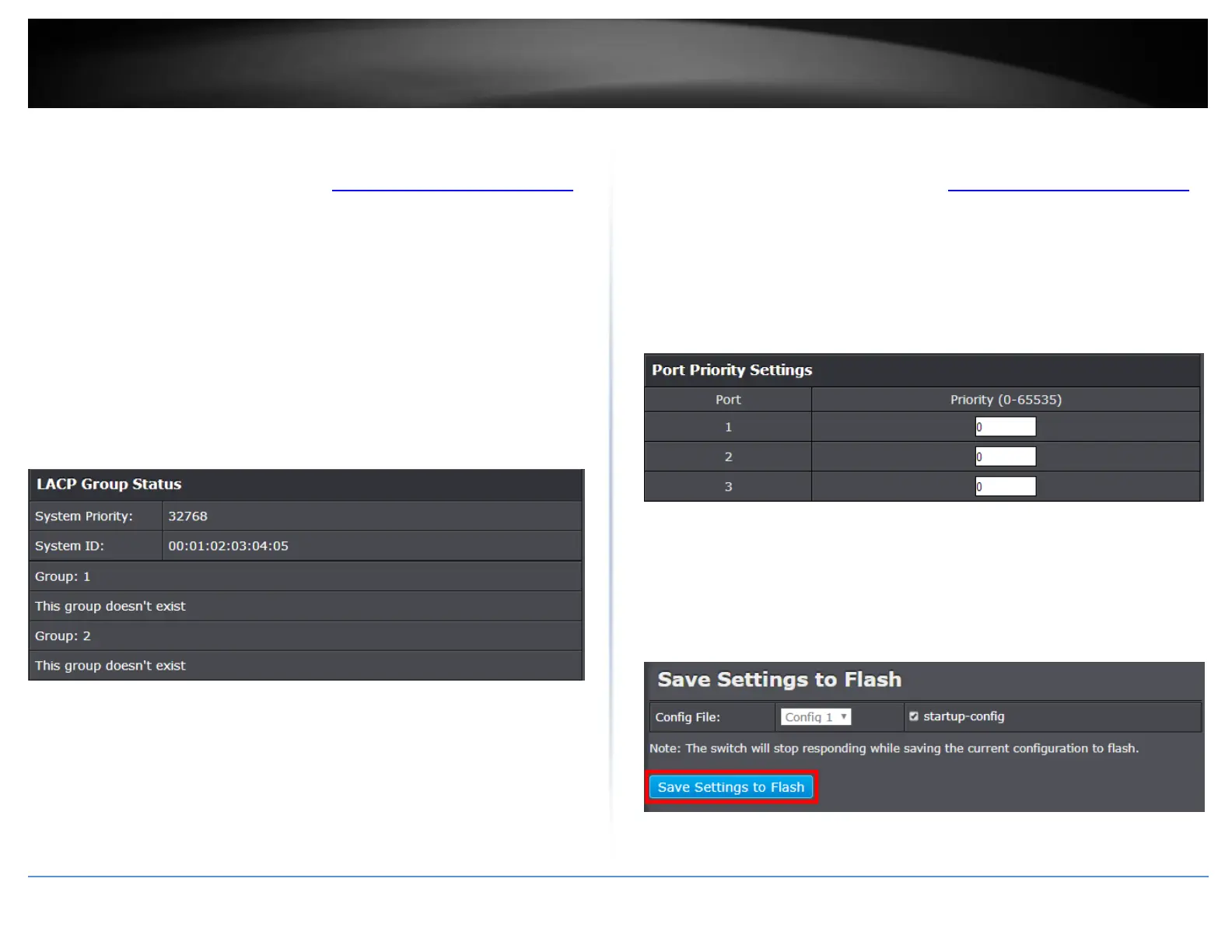1232x952 pixels.
Task: Open the Config File dropdown
Action: (x=815, y=717)
